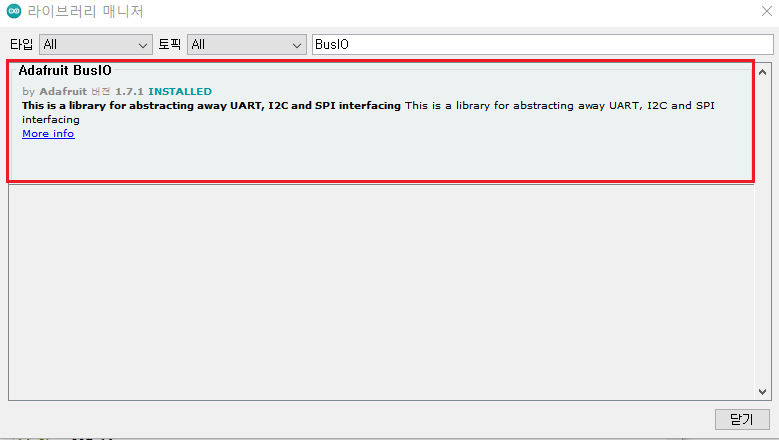
Task: Open the 토픽 (Topic) dropdown
Action: pyautogui.click(x=246, y=45)
